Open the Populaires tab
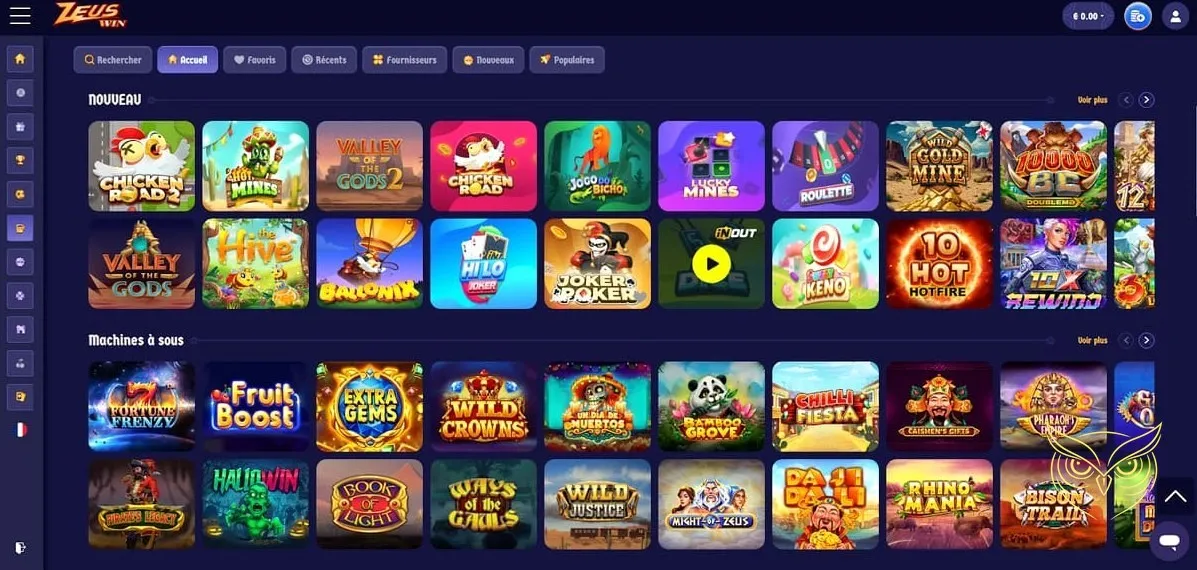 pyautogui.click(x=566, y=60)
